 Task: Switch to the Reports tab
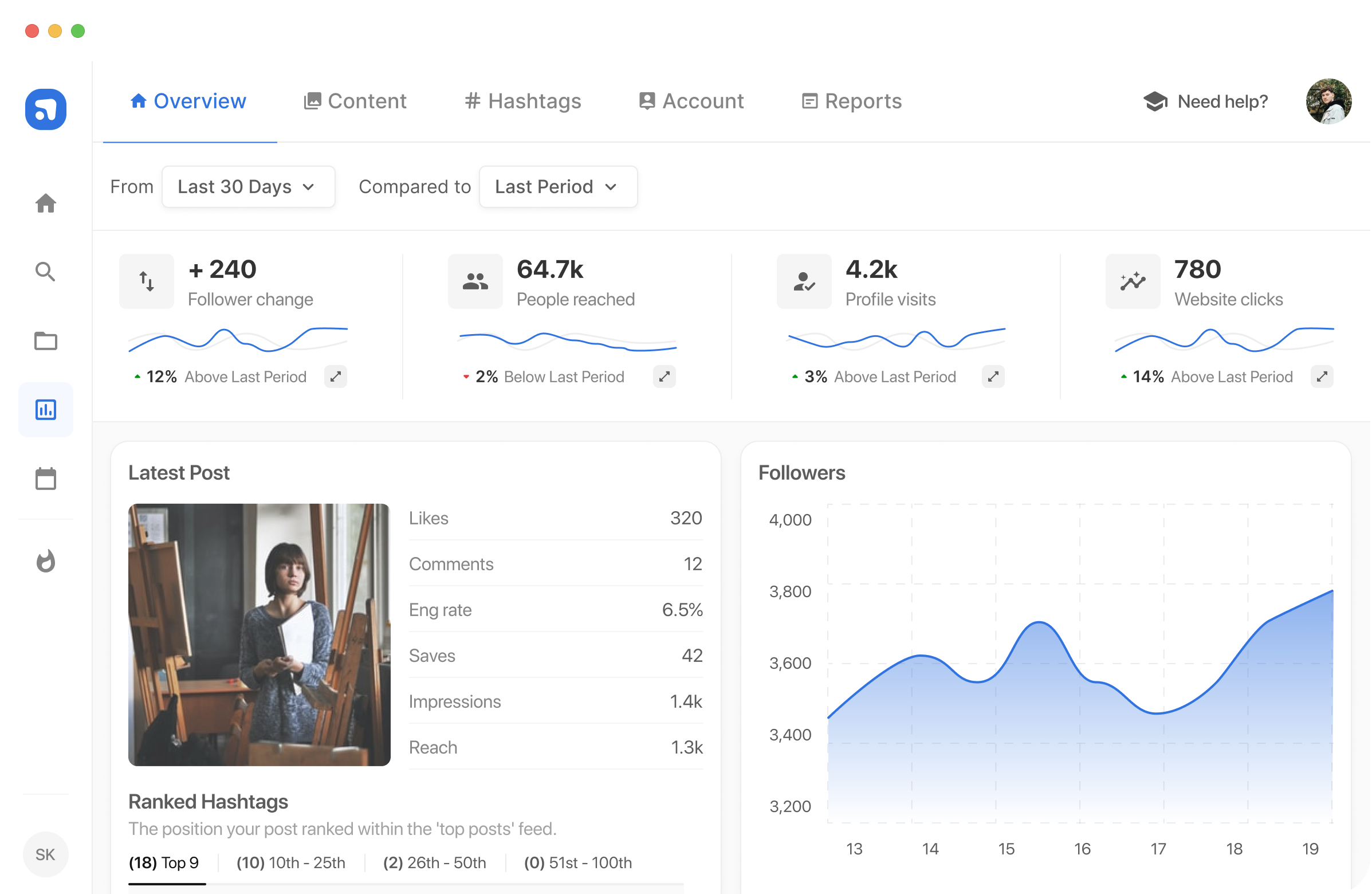pos(852,101)
